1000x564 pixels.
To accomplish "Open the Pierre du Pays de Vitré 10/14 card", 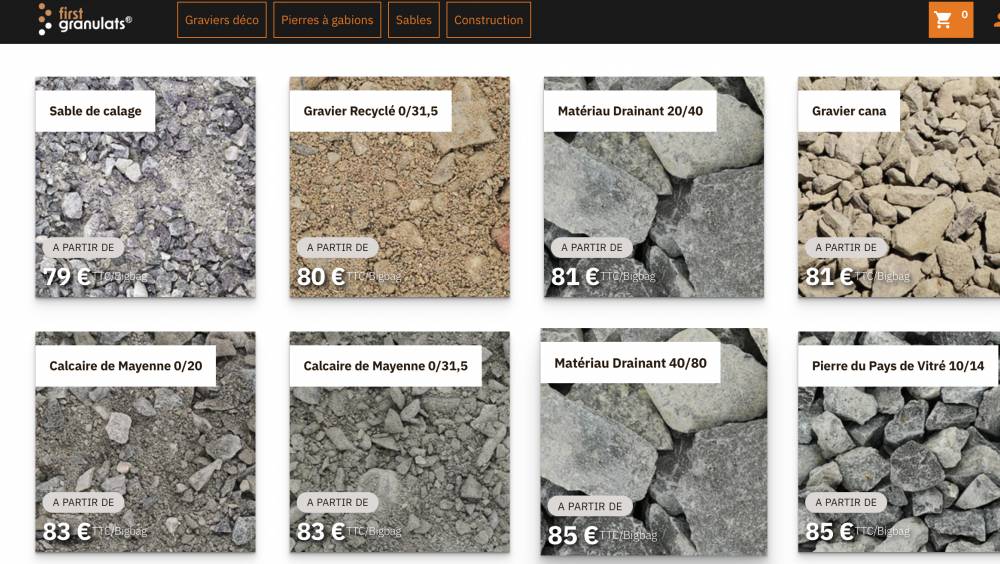I will pos(899,442).
